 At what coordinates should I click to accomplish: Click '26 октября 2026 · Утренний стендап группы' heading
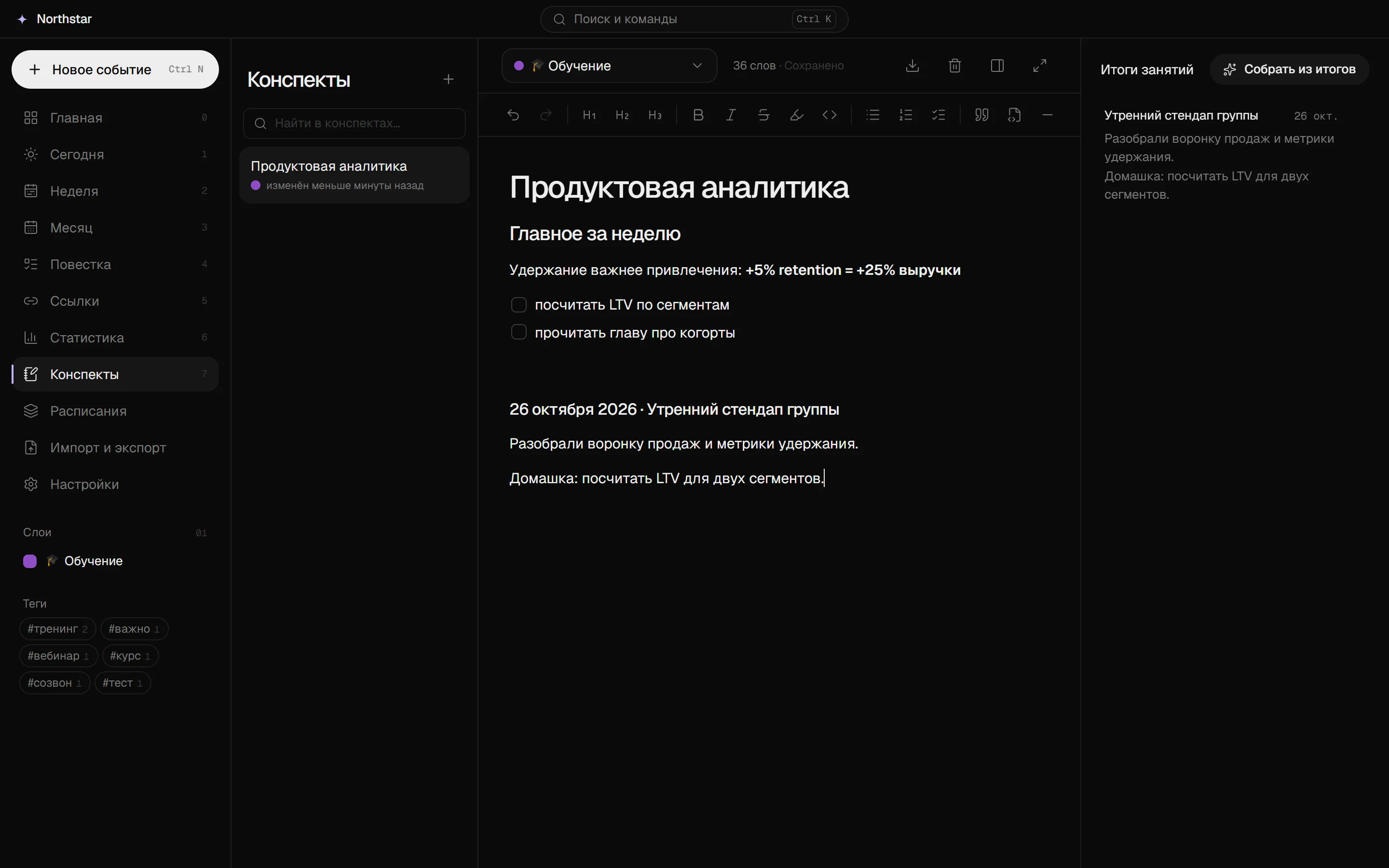tap(674, 409)
